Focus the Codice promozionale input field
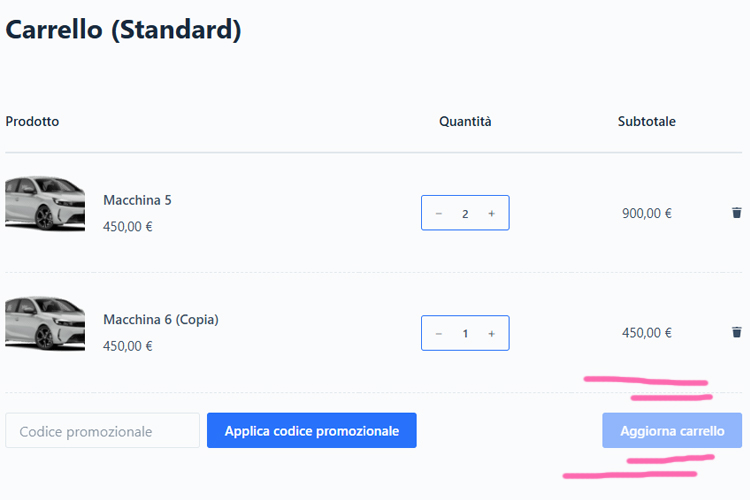 coord(103,431)
